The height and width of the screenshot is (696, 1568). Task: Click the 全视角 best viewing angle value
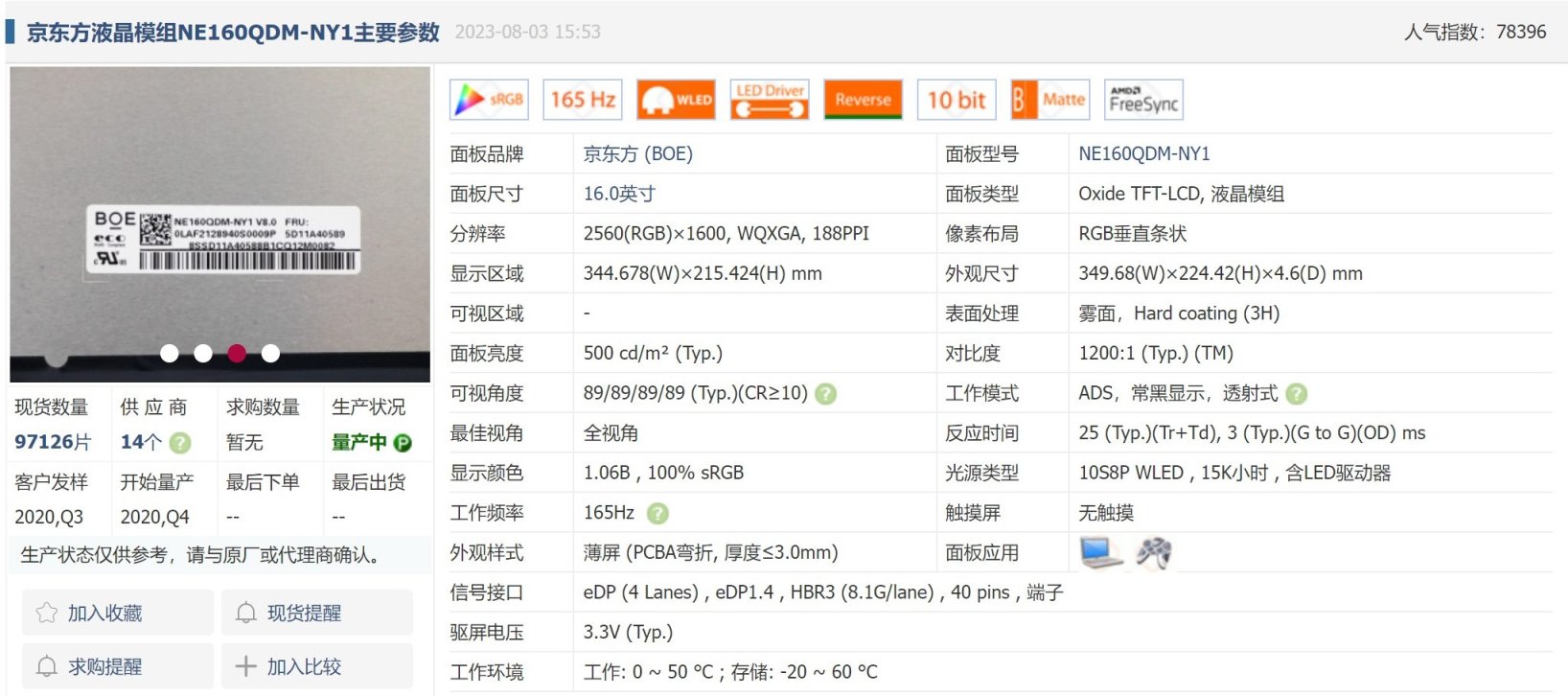pyautogui.click(x=611, y=433)
